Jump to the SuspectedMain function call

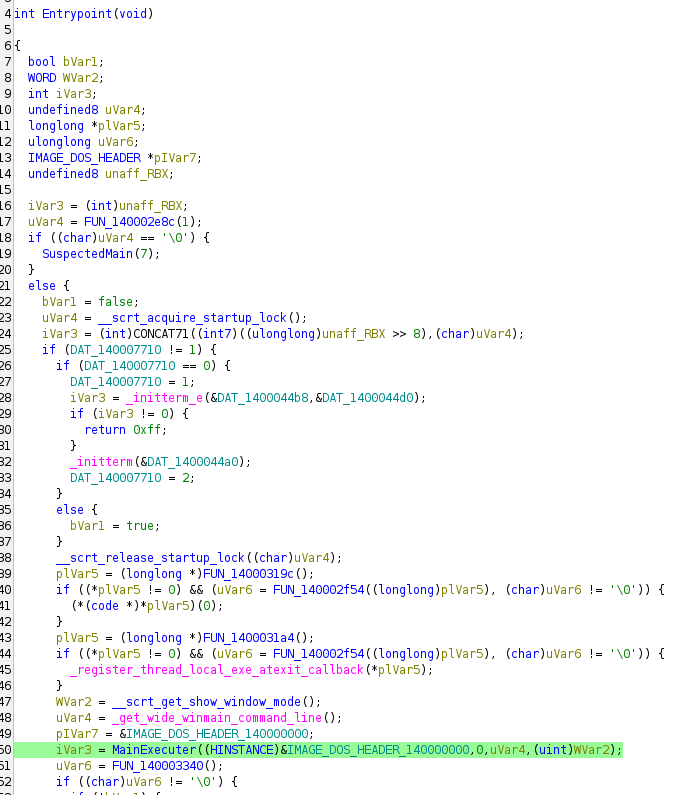tap(87, 253)
